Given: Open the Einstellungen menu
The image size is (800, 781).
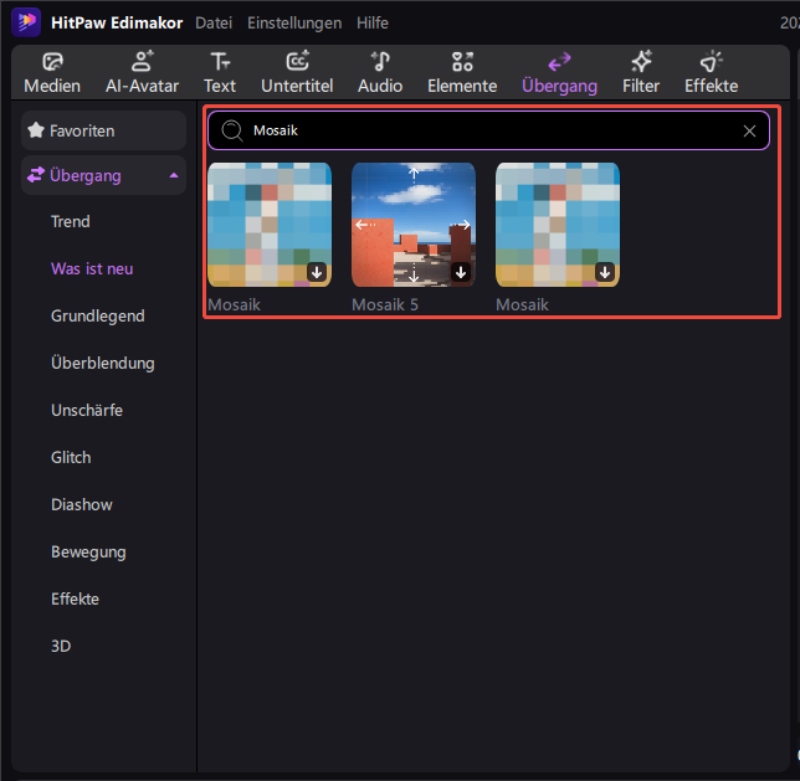Looking at the screenshot, I should pyautogui.click(x=294, y=22).
